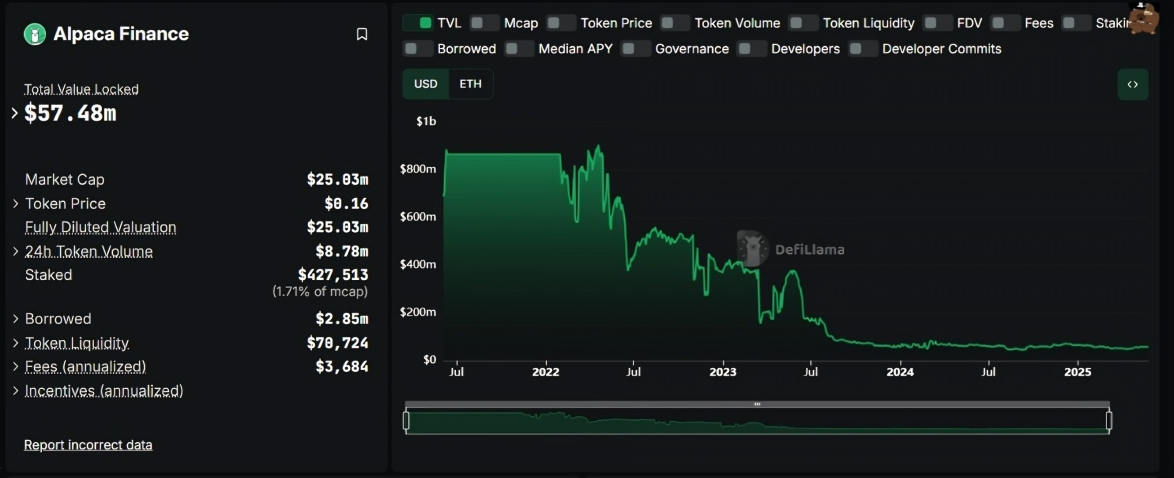The height and width of the screenshot is (478, 1174).
Task: Expand Total Value Locked breakdown
Action: (14, 113)
